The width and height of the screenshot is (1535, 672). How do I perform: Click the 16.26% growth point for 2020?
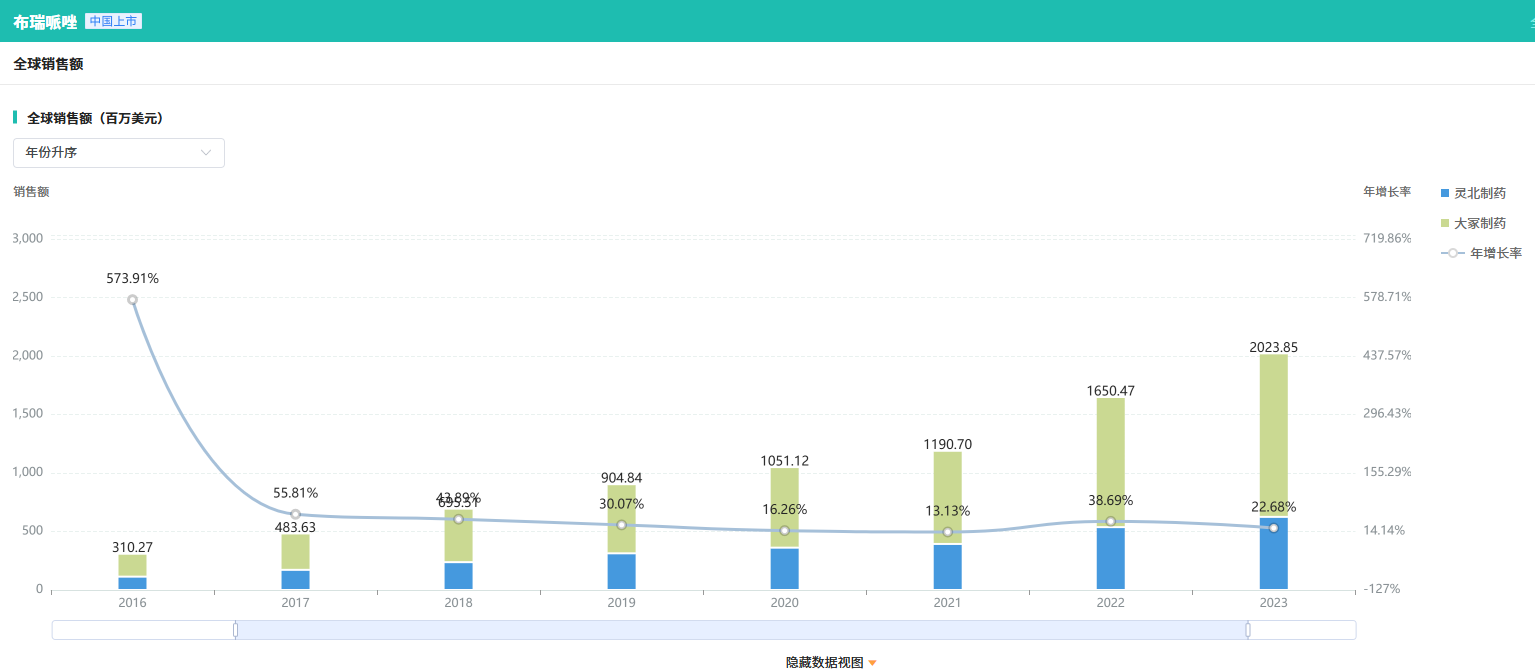(x=784, y=531)
